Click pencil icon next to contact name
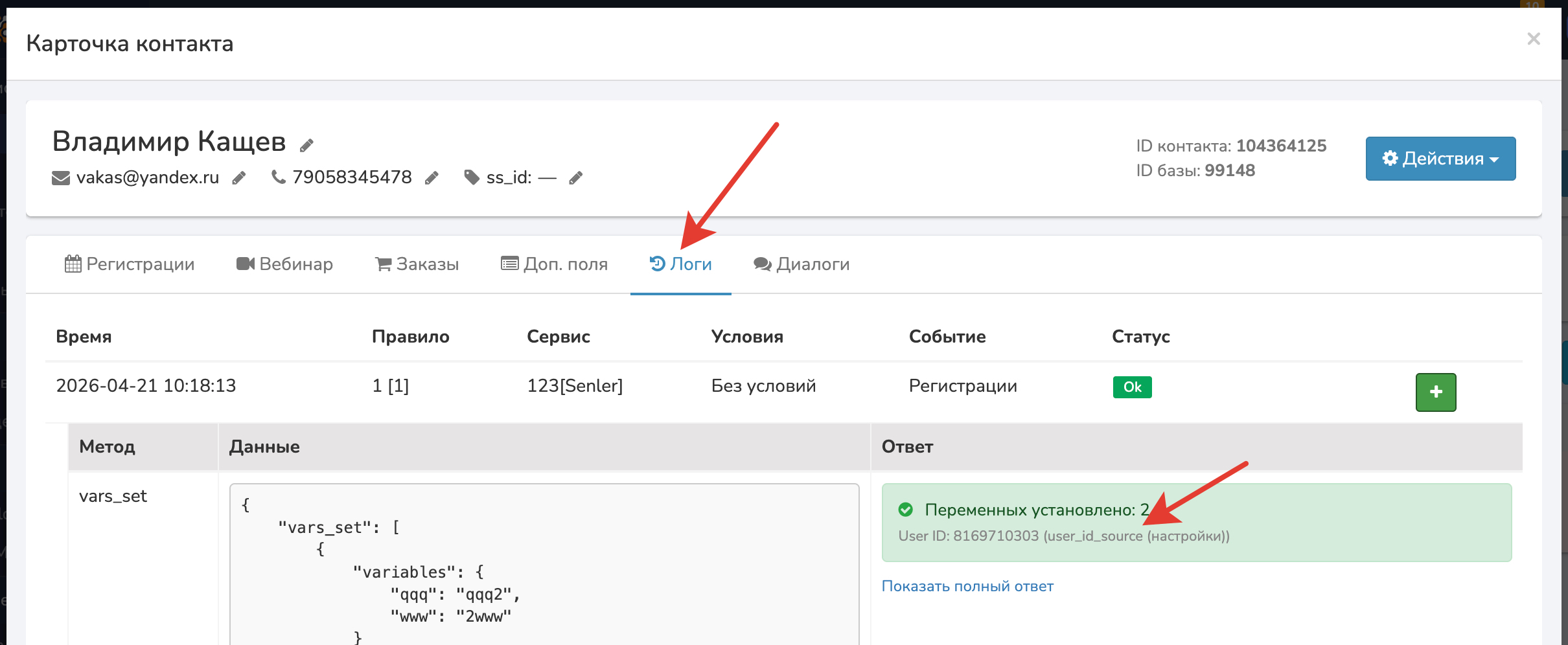The width and height of the screenshot is (1568, 645). coord(306,146)
